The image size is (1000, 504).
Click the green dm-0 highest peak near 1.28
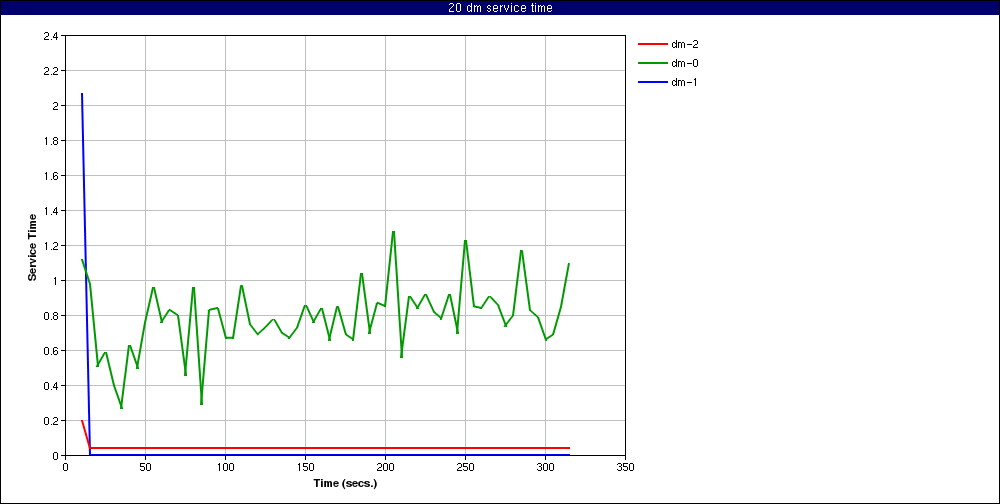pos(393,232)
